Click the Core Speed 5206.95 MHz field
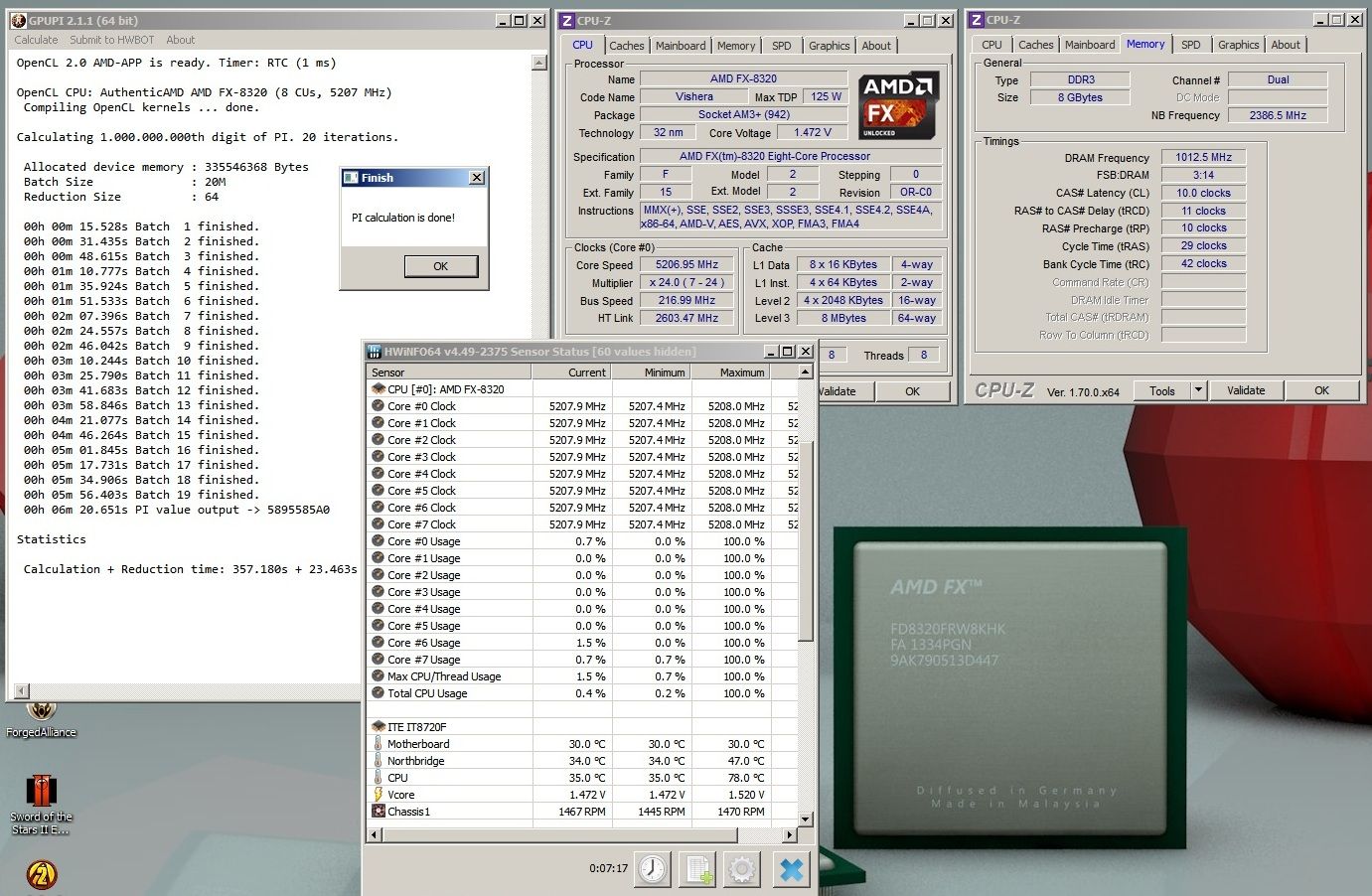The height and width of the screenshot is (896, 1372). [x=686, y=265]
